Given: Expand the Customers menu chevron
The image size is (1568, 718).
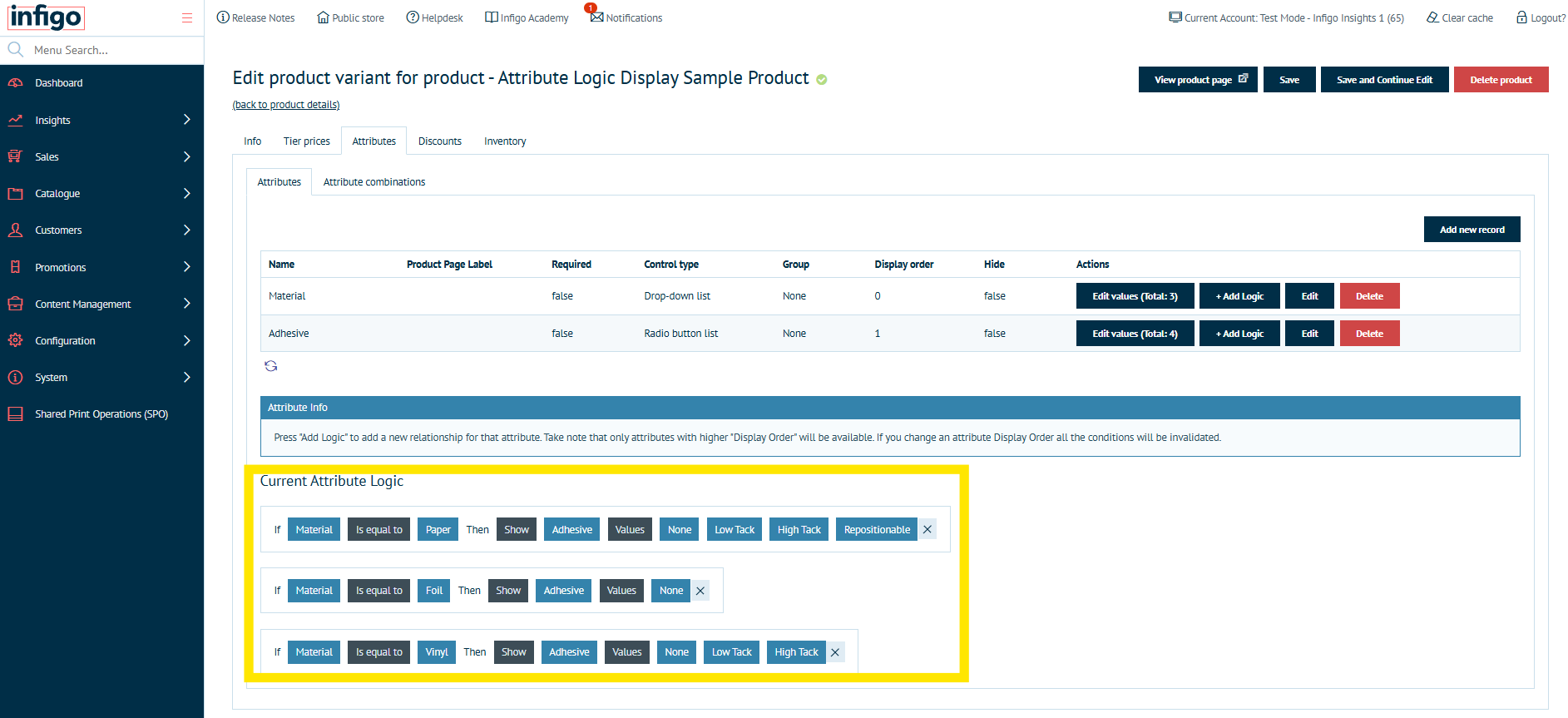Looking at the screenshot, I should coord(187,230).
